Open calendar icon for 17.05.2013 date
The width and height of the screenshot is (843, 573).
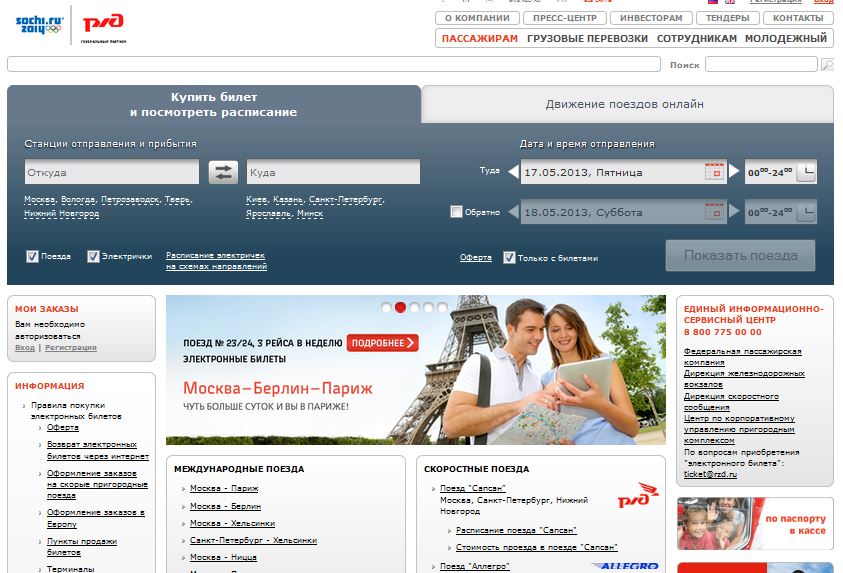(714, 171)
